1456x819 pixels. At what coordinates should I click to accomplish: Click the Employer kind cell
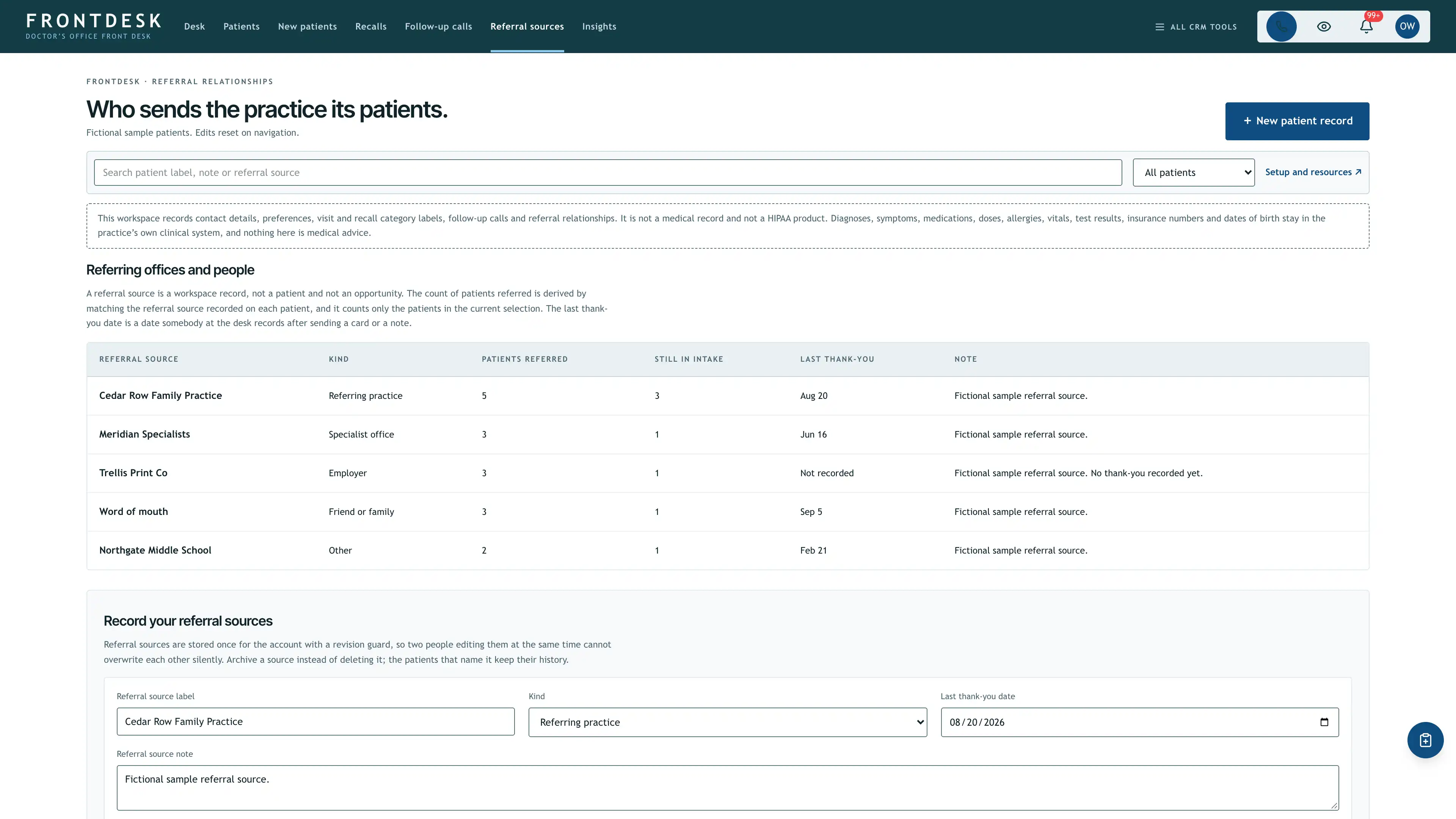(x=348, y=473)
